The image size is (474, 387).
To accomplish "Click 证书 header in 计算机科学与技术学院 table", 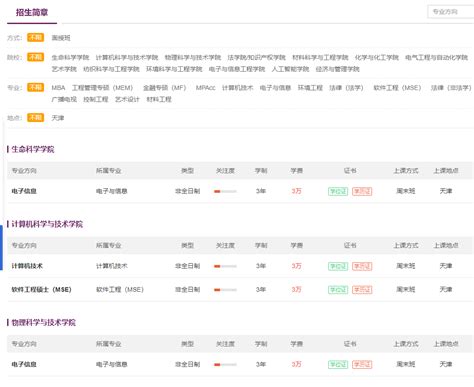I will 350,246.
